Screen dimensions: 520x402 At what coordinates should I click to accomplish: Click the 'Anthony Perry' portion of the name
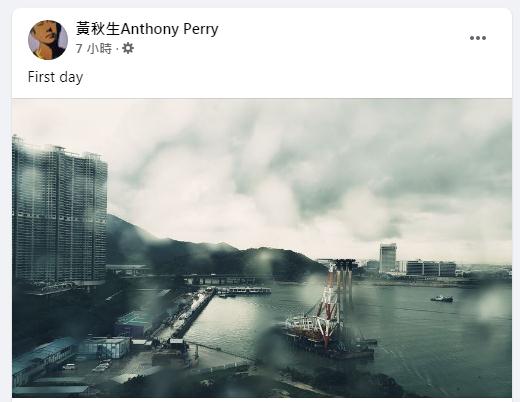pos(169,29)
